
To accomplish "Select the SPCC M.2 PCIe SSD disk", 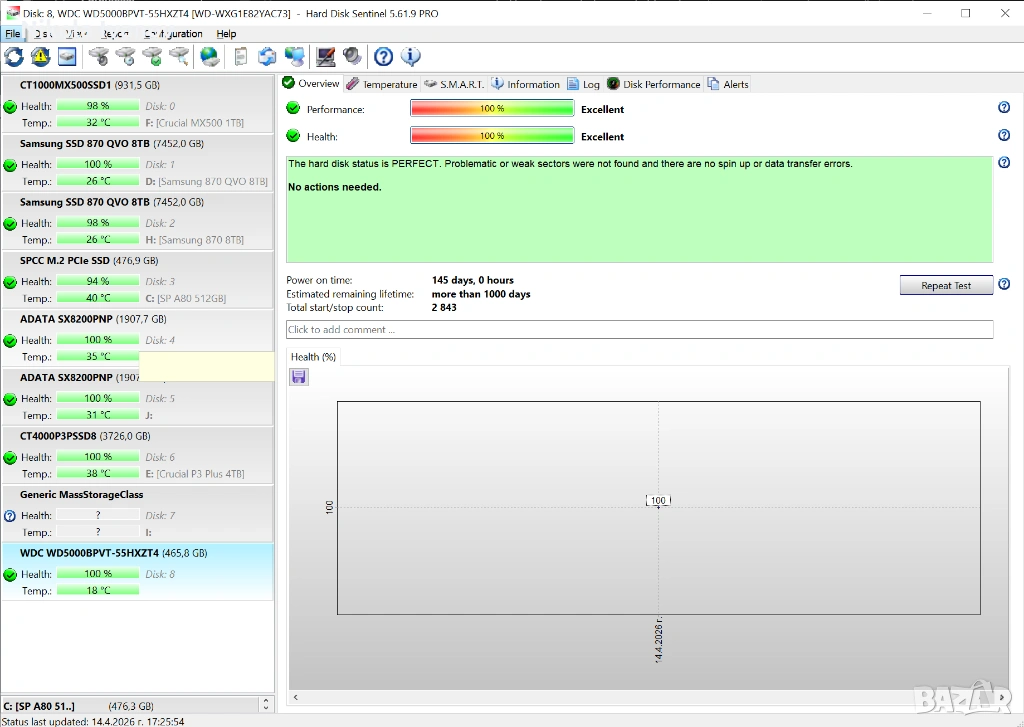I will (x=137, y=261).
